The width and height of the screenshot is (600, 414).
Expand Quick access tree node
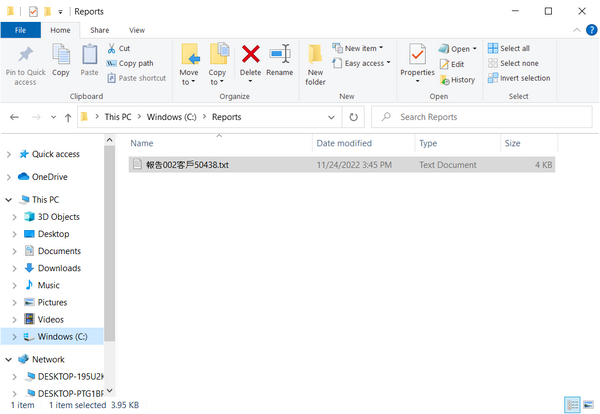pos(8,154)
